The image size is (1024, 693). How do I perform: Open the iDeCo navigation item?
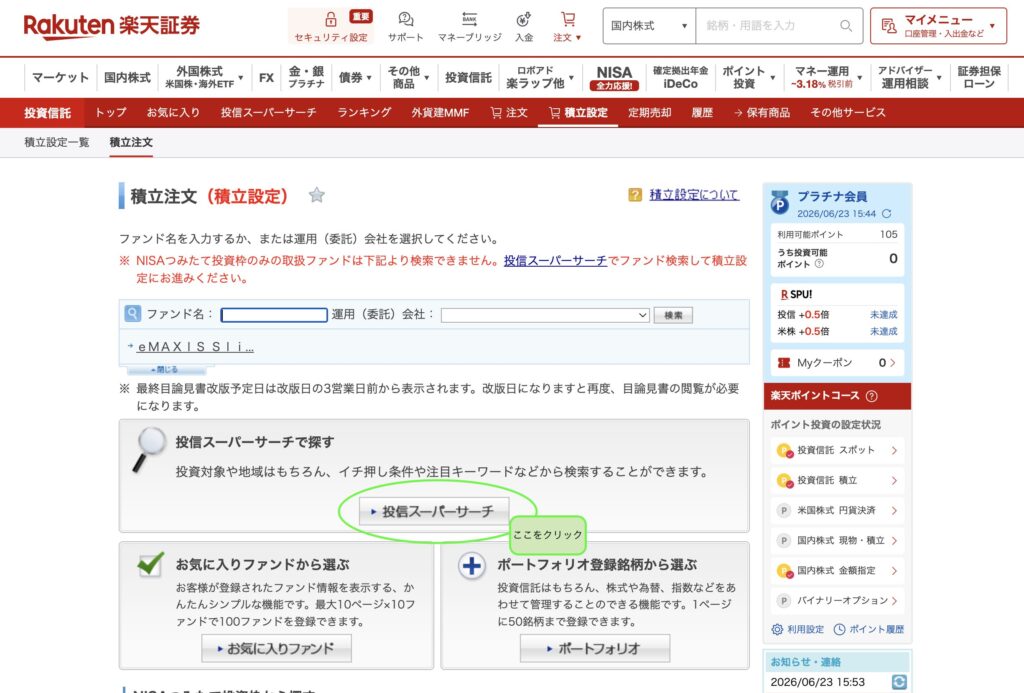[680, 77]
